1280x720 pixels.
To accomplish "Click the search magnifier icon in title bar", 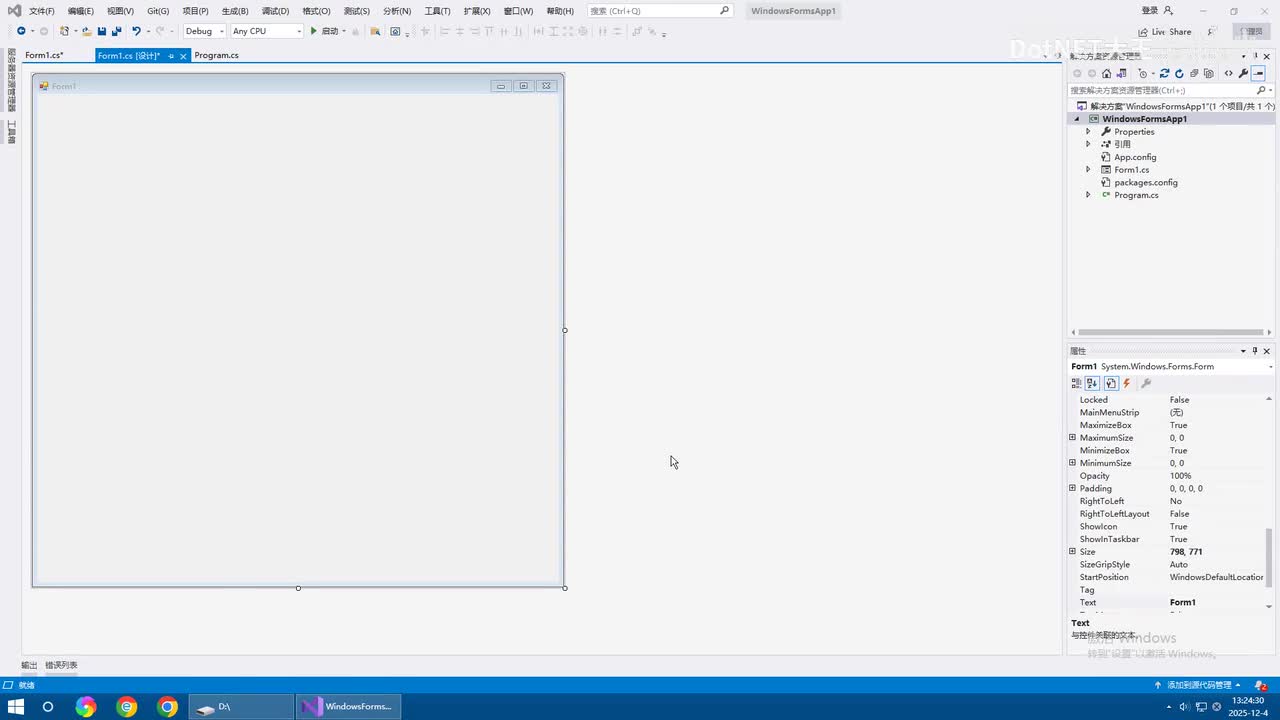I will [724, 10].
